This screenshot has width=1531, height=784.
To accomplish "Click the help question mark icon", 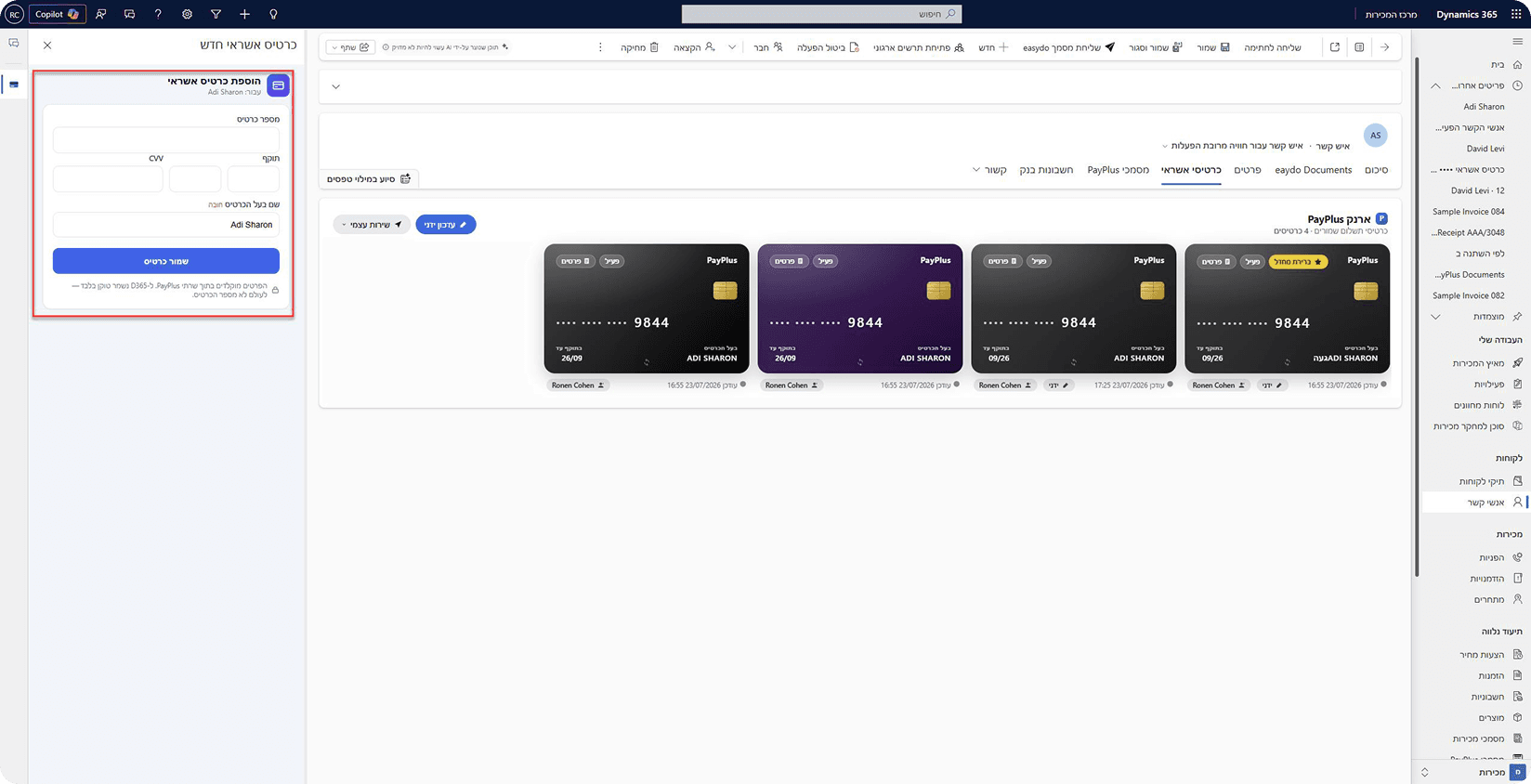I will tap(158, 14).
